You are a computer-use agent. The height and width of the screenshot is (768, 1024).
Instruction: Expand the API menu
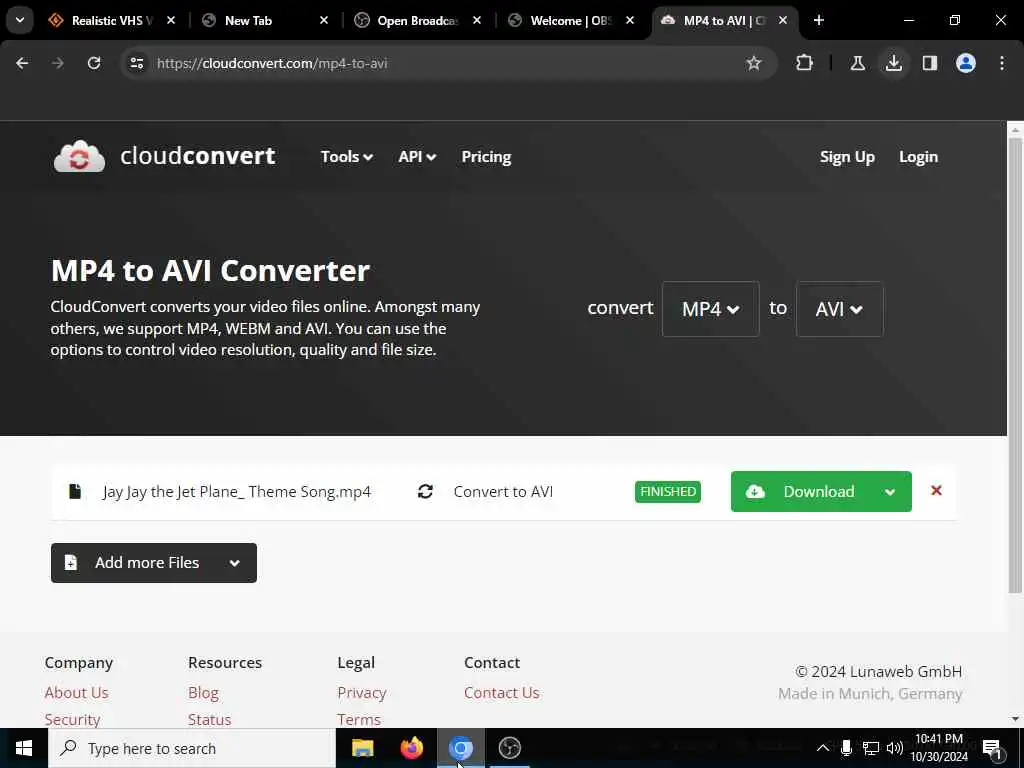[x=417, y=157]
